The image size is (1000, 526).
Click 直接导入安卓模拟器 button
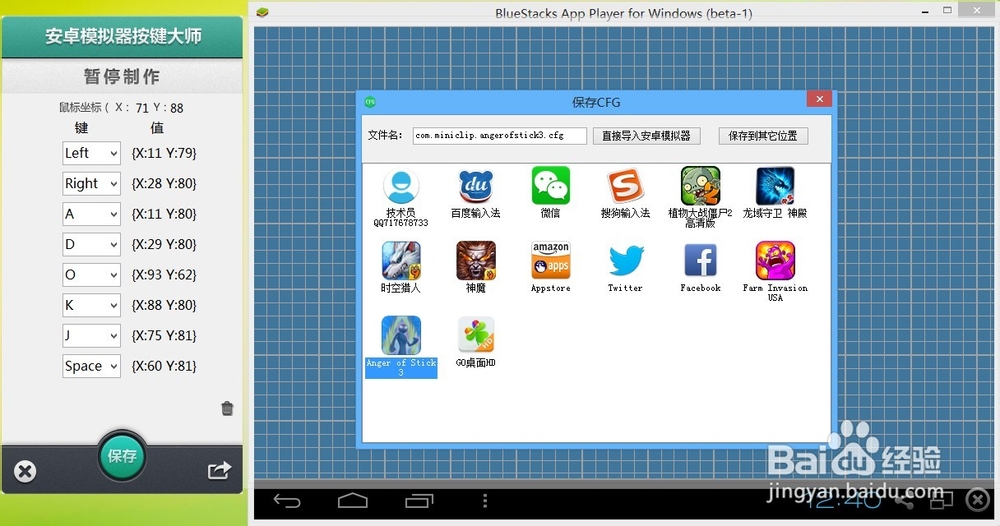point(646,136)
